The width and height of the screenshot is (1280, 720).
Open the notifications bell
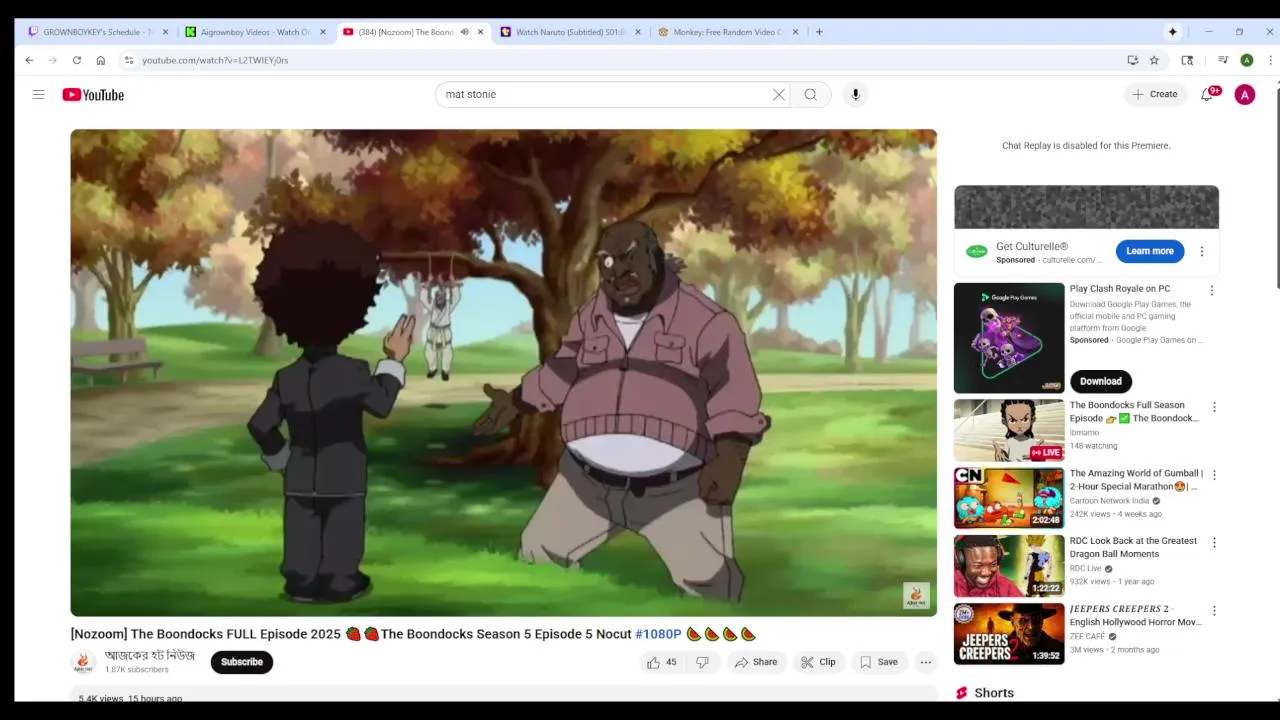[1208, 94]
